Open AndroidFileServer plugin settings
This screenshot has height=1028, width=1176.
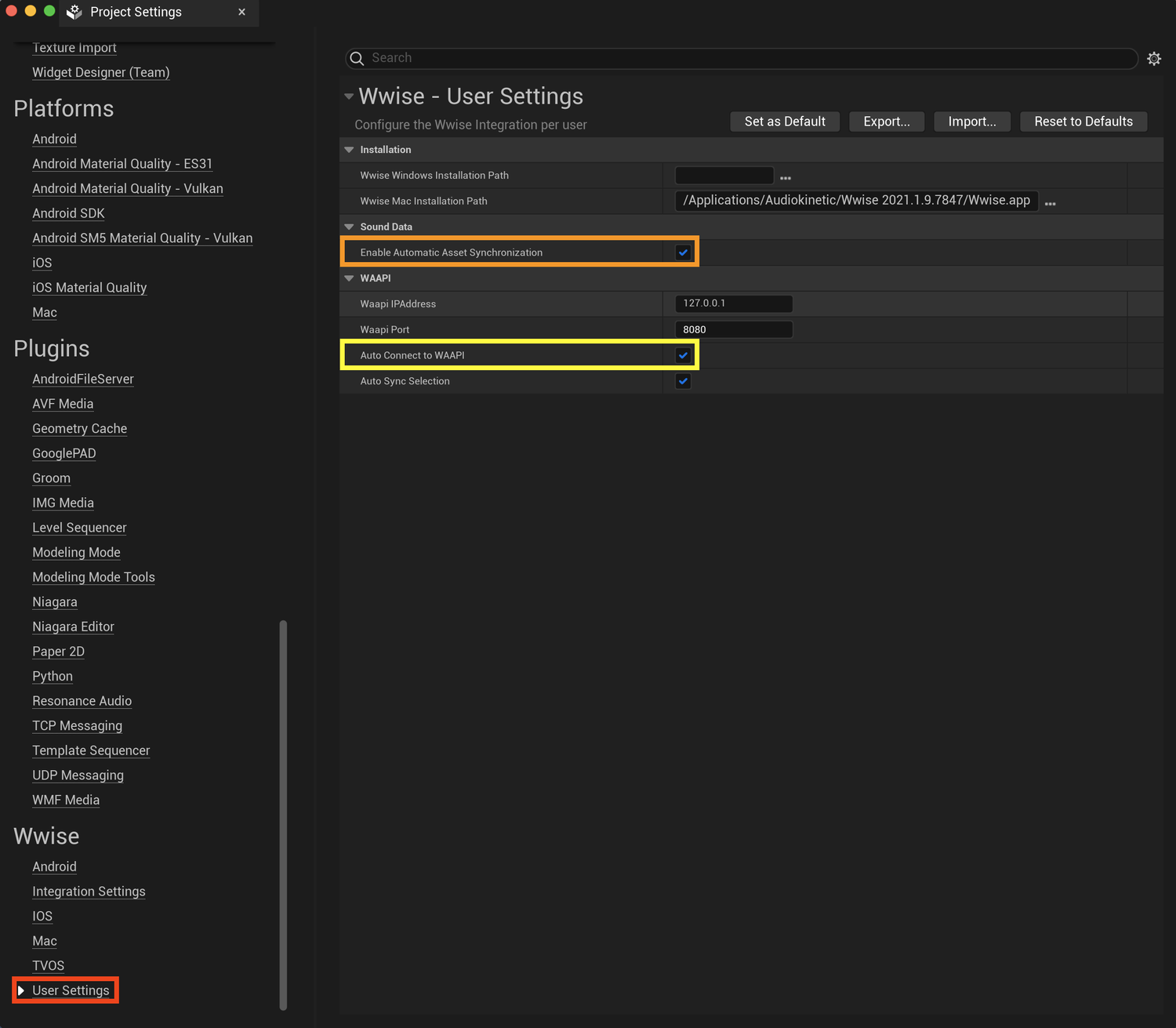[x=83, y=379]
